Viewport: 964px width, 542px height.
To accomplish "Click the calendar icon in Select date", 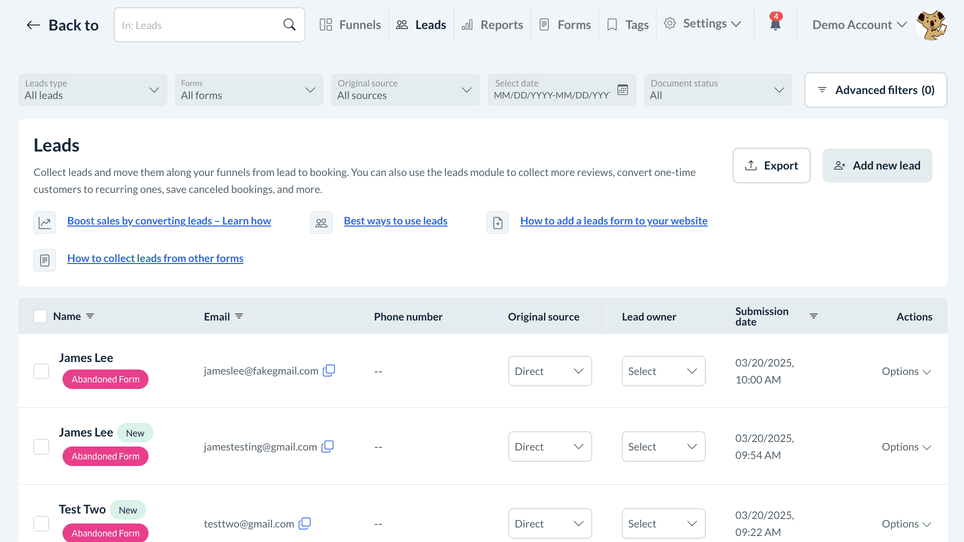I will [x=622, y=90].
